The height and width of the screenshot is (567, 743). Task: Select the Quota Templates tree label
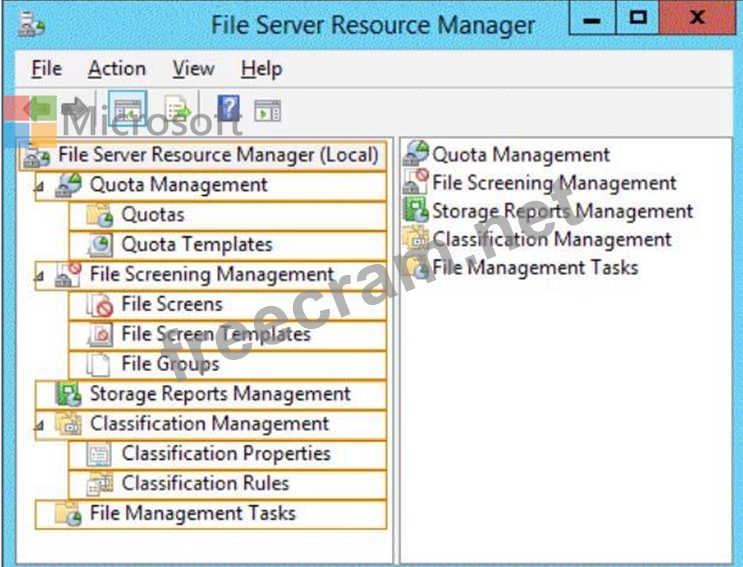(197, 245)
